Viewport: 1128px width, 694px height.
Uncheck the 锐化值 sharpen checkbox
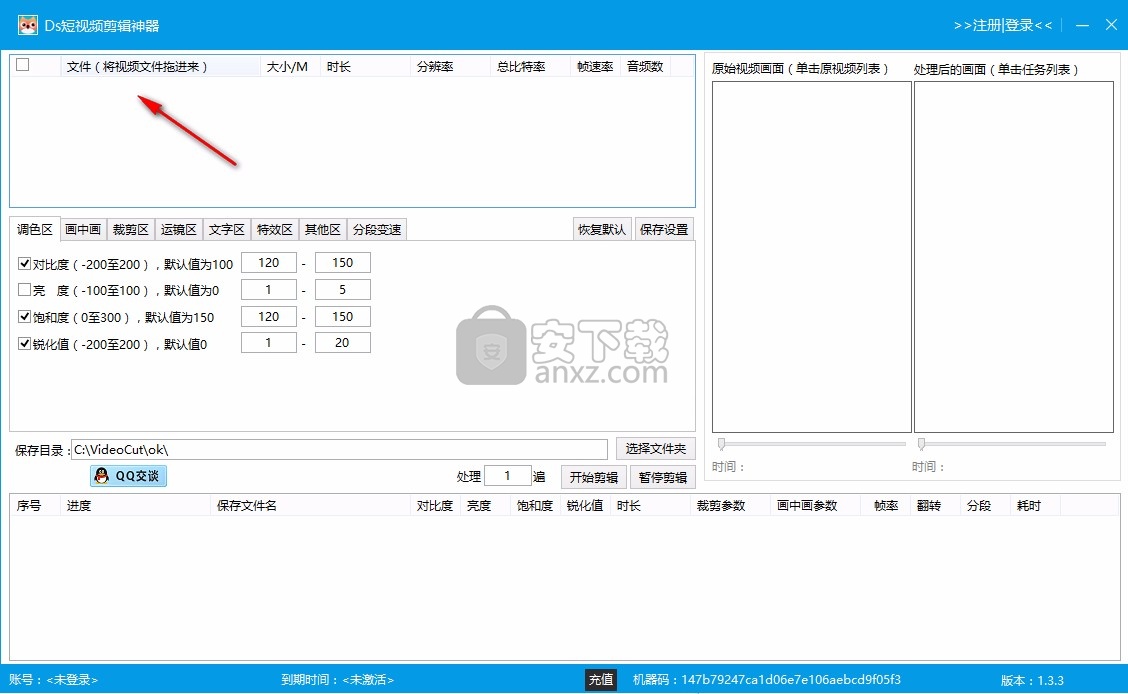click(24, 343)
